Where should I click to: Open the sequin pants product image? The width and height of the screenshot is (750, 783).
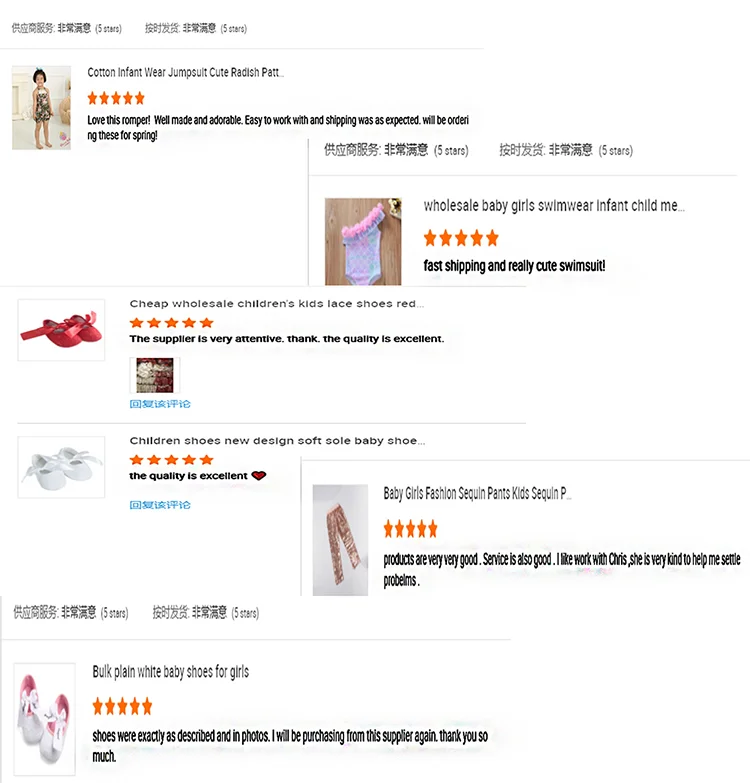pos(341,540)
